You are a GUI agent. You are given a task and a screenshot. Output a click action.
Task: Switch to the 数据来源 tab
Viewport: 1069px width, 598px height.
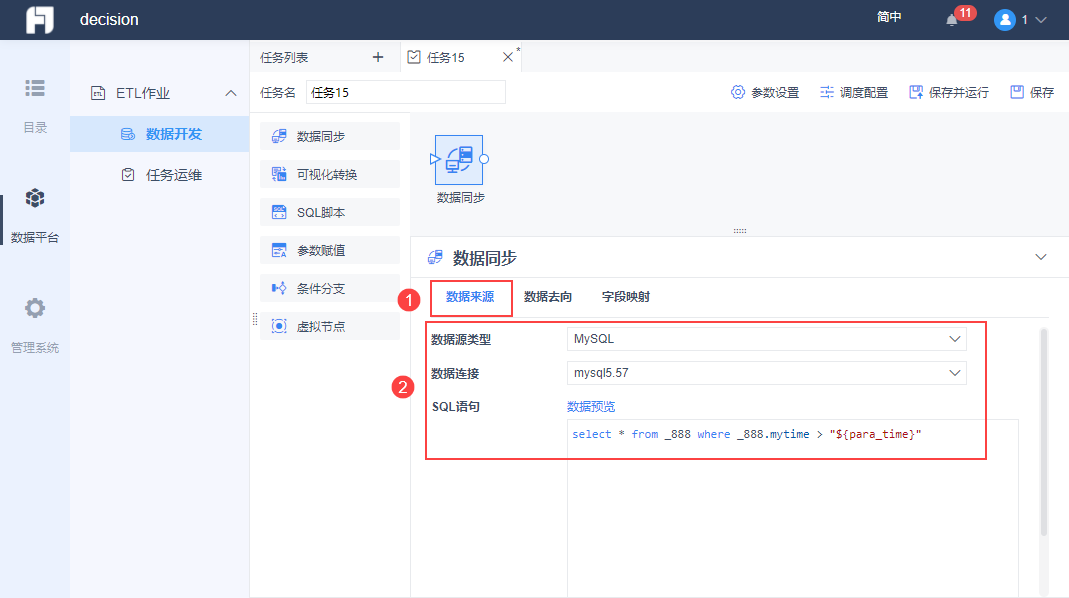pyautogui.click(x=470, y=297)
